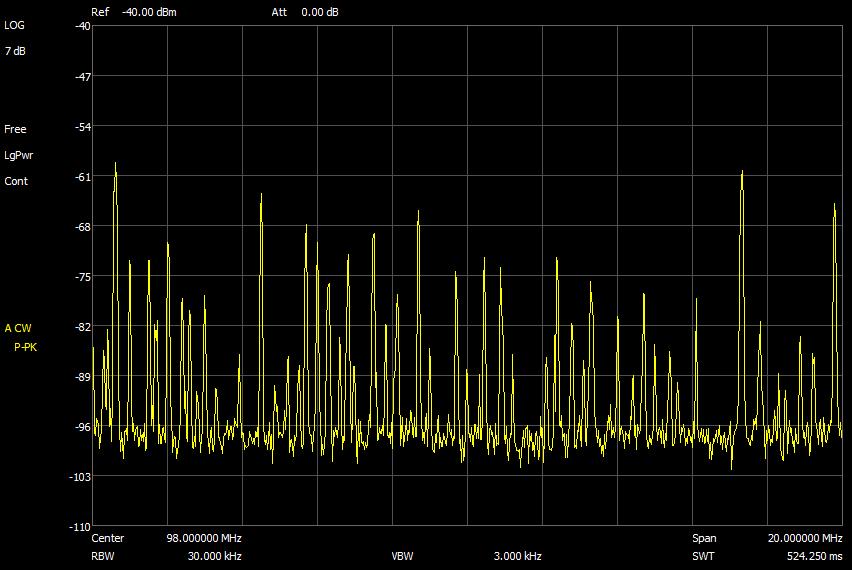
Task: Click the -89 y-axis tick label
Action: click(83, 377)
